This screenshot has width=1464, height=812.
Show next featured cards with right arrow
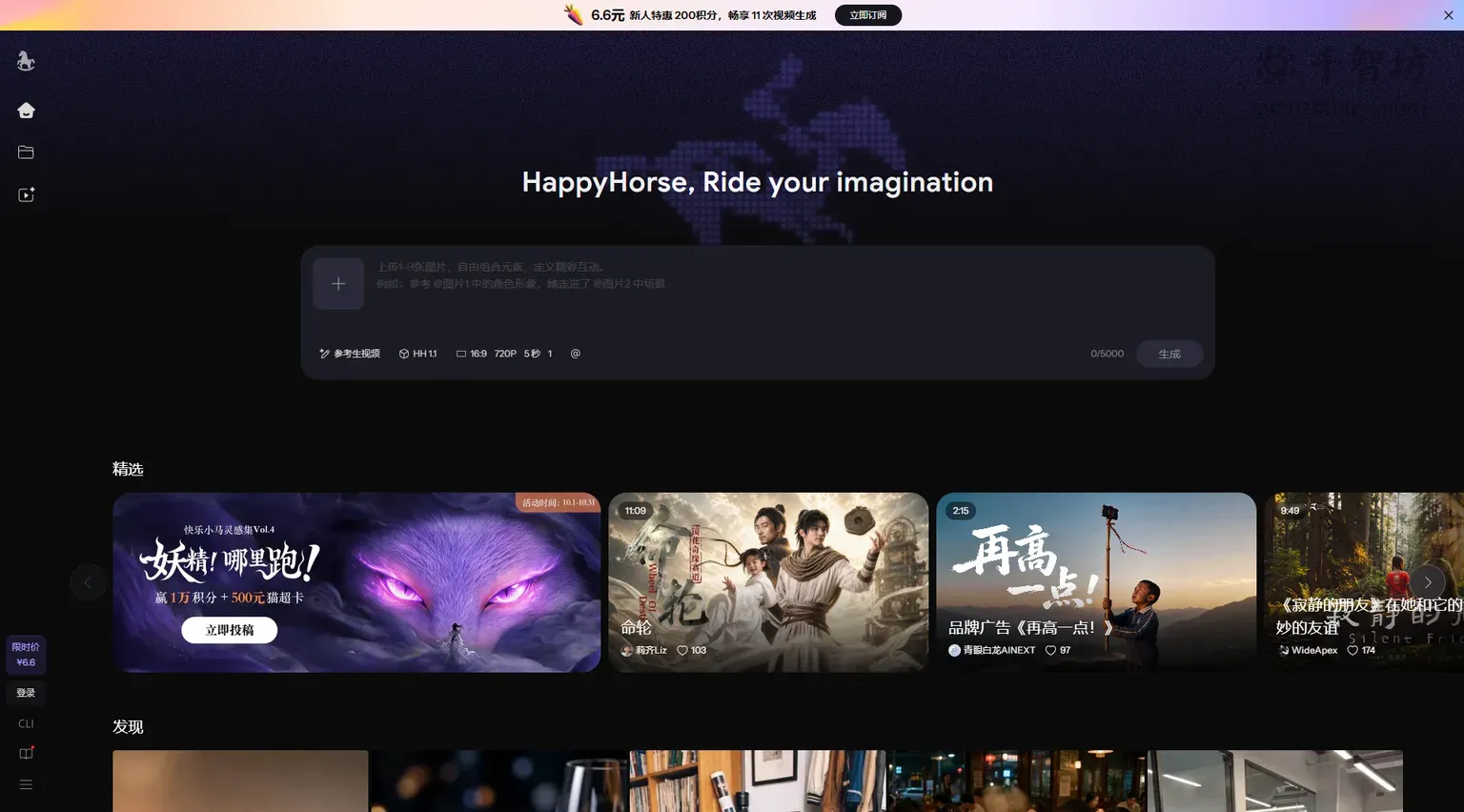click(1428, 582)
